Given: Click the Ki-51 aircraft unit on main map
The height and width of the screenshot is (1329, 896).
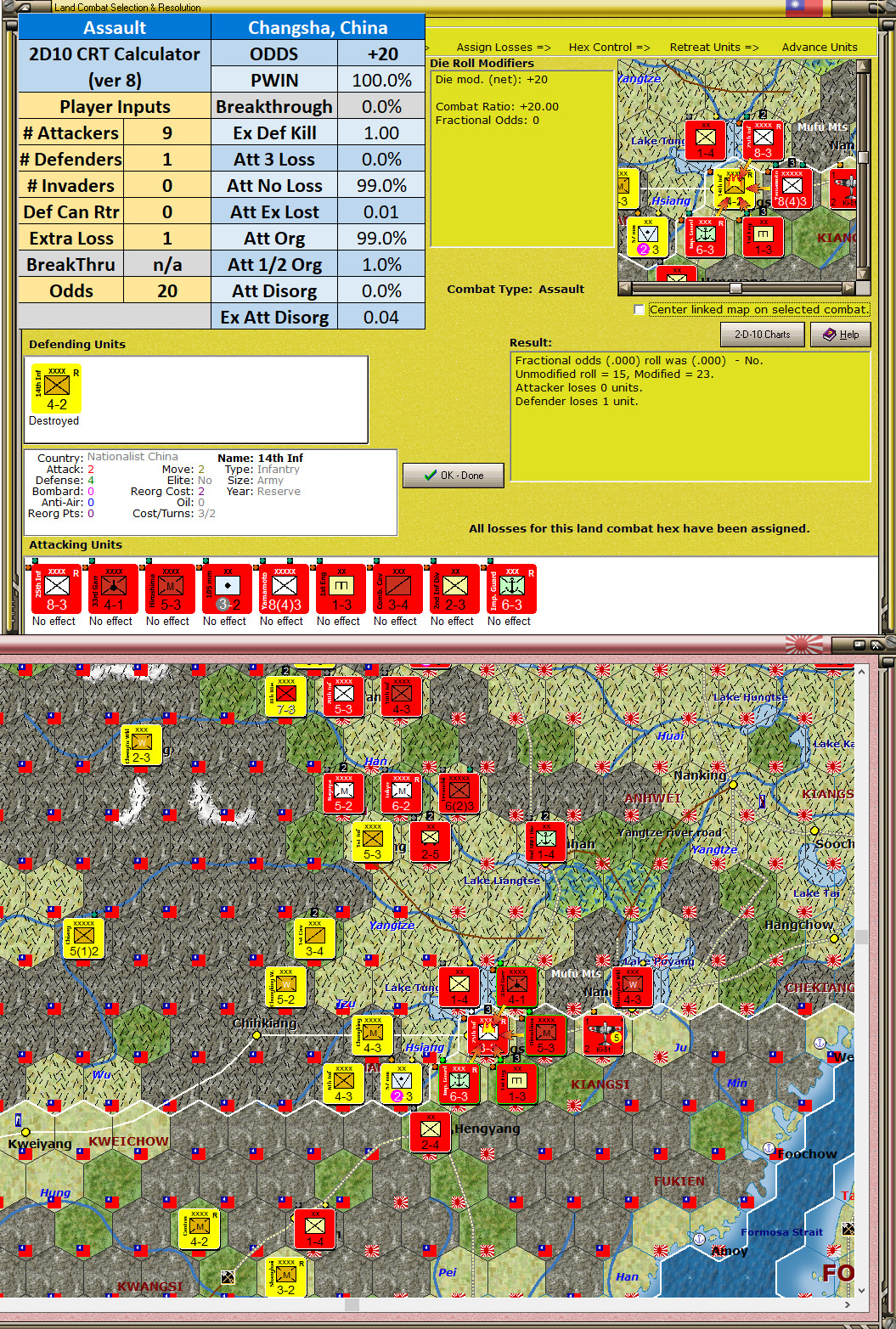Looking at the screenshot, I should pyautogui.click(x=603, y=1035).
